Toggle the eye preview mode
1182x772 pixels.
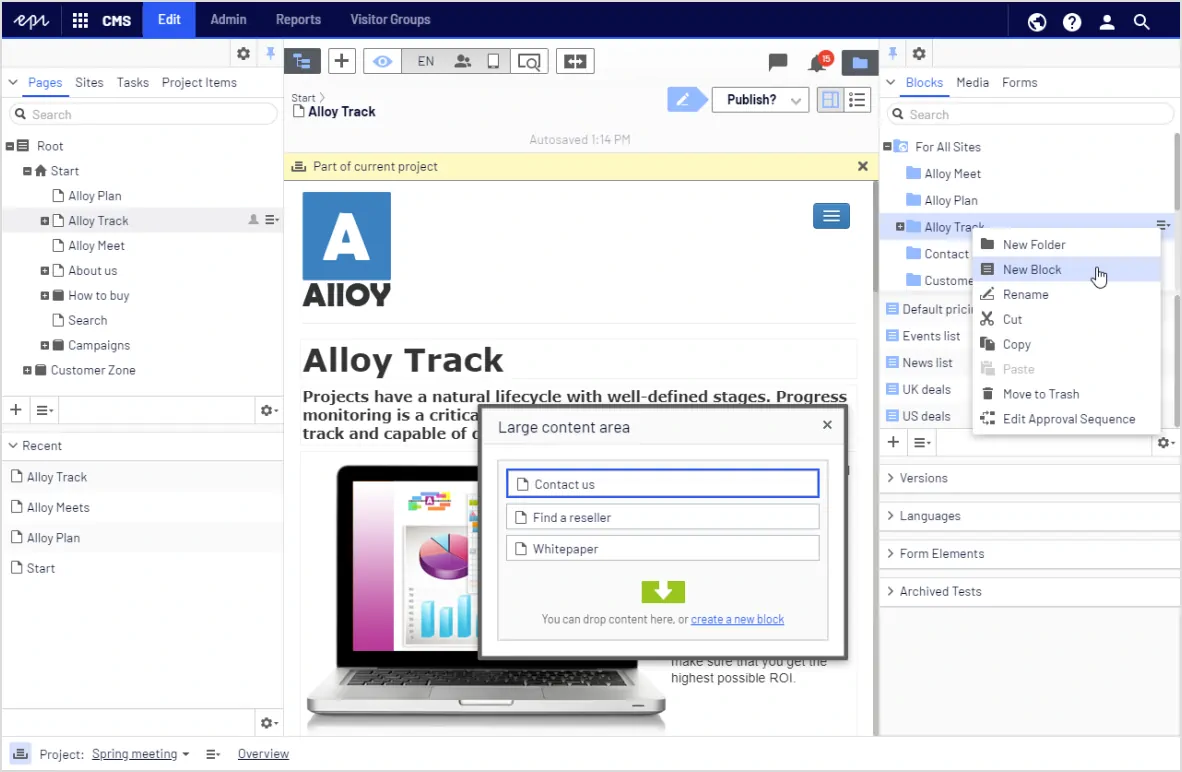click(x=382, y=61)
